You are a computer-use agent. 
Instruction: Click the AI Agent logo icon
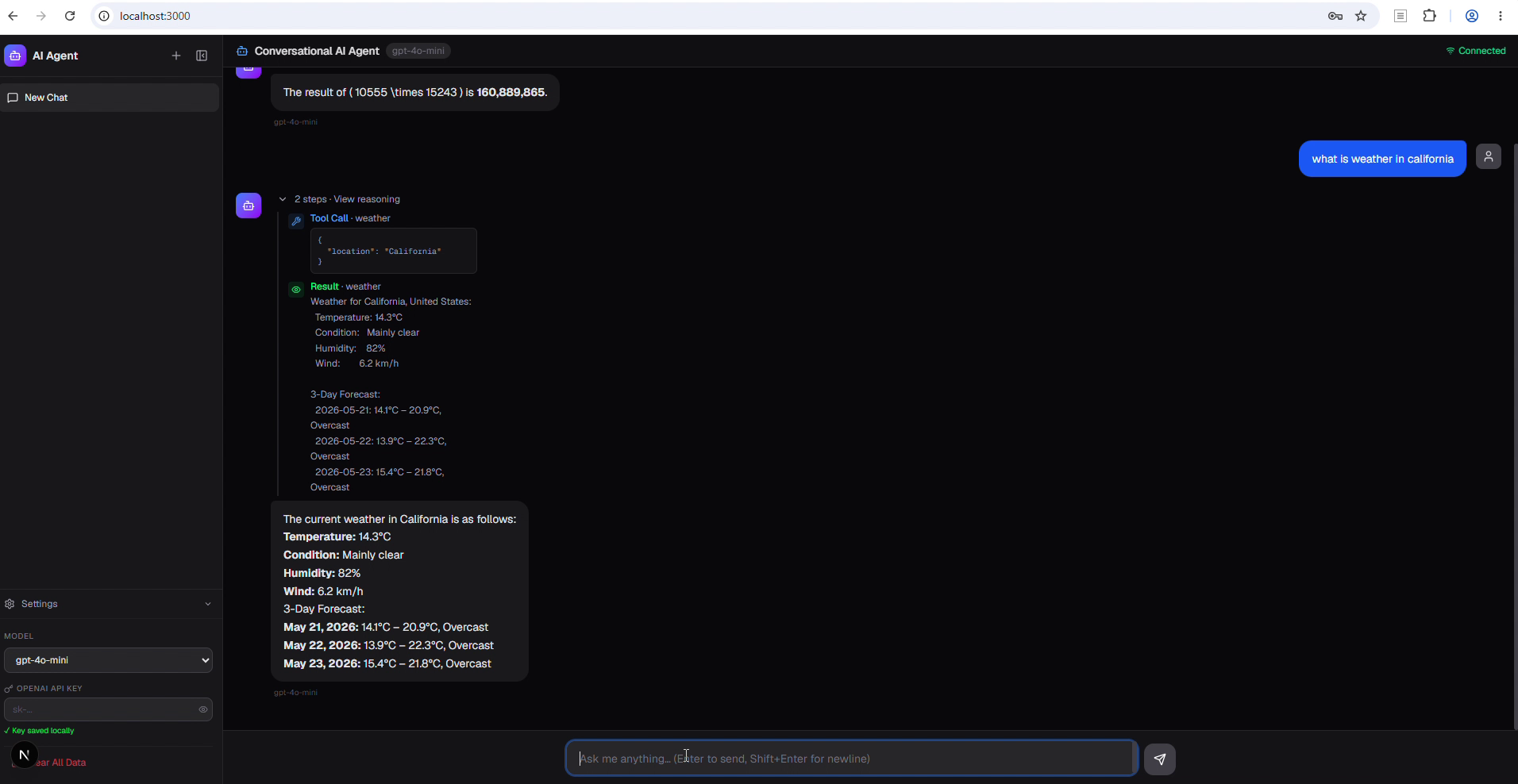15,56
